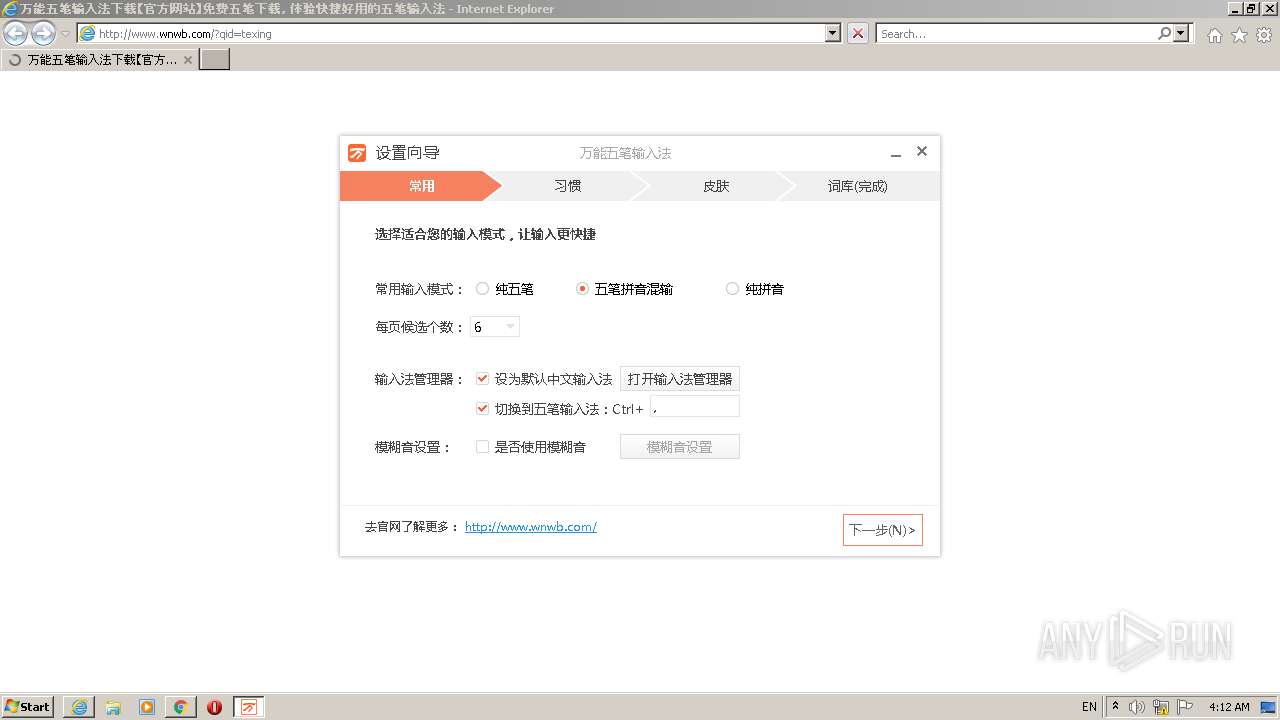Open media player taskbar icon
Viewport: 1280px width, 720px height.
point(147,707)
